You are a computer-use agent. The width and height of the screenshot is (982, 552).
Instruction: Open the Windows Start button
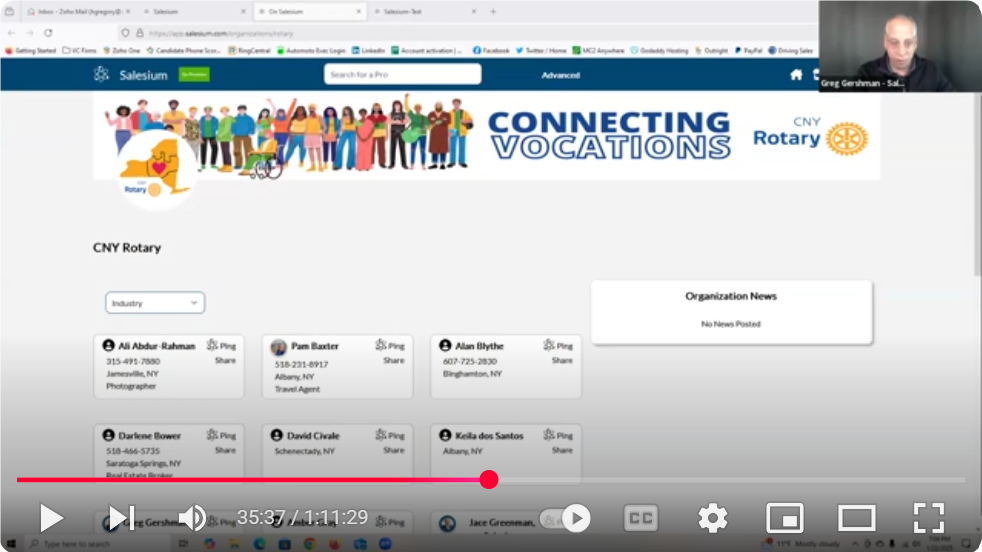[x=11, y=544]
